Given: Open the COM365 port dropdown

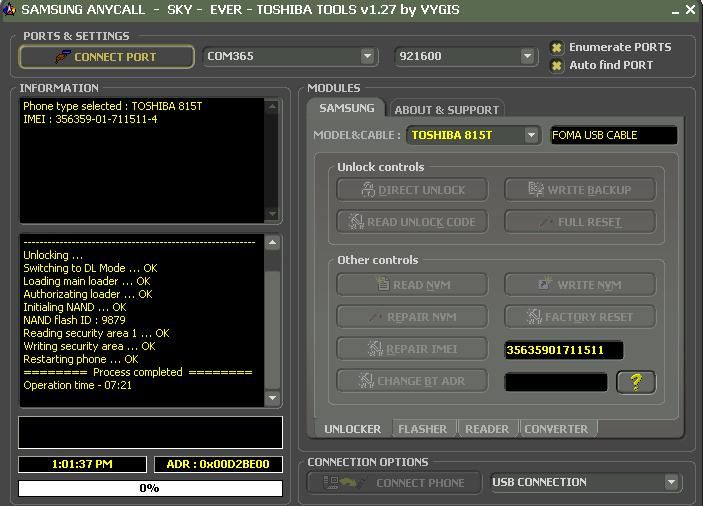Looking at the screenshot, I should pos(368,56).
